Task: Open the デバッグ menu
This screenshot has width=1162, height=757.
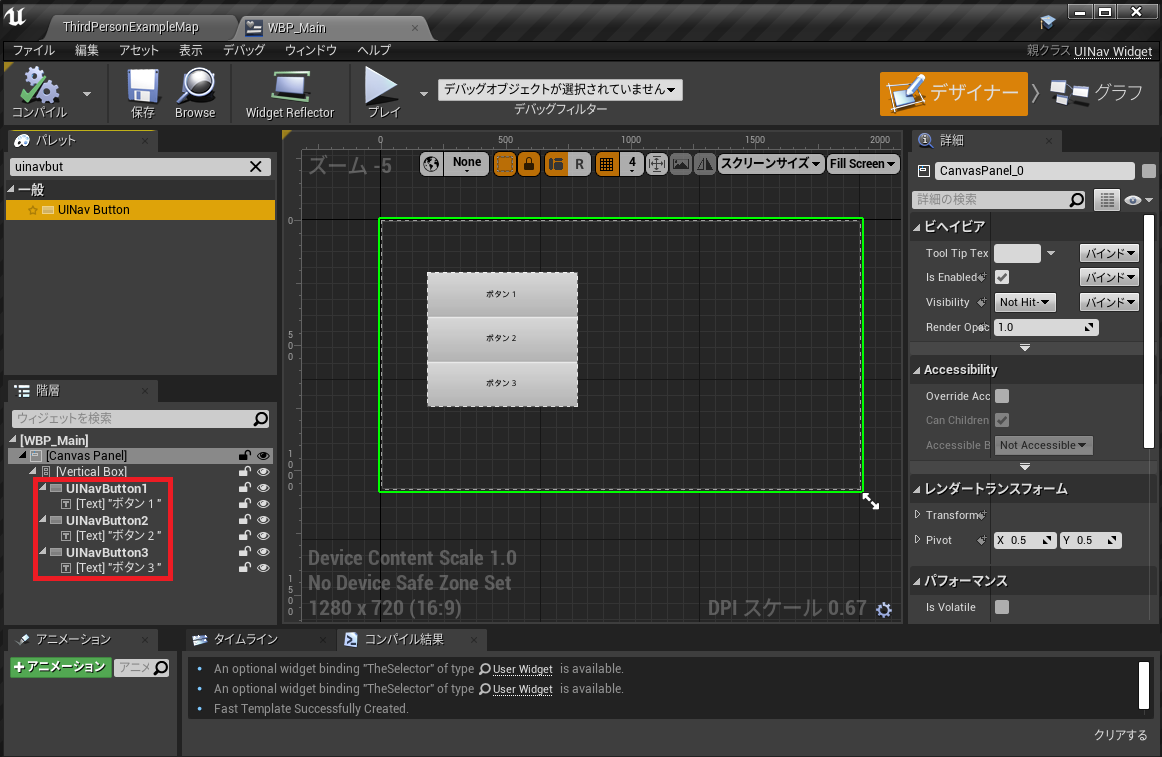Action: click(x=244, y=50)
